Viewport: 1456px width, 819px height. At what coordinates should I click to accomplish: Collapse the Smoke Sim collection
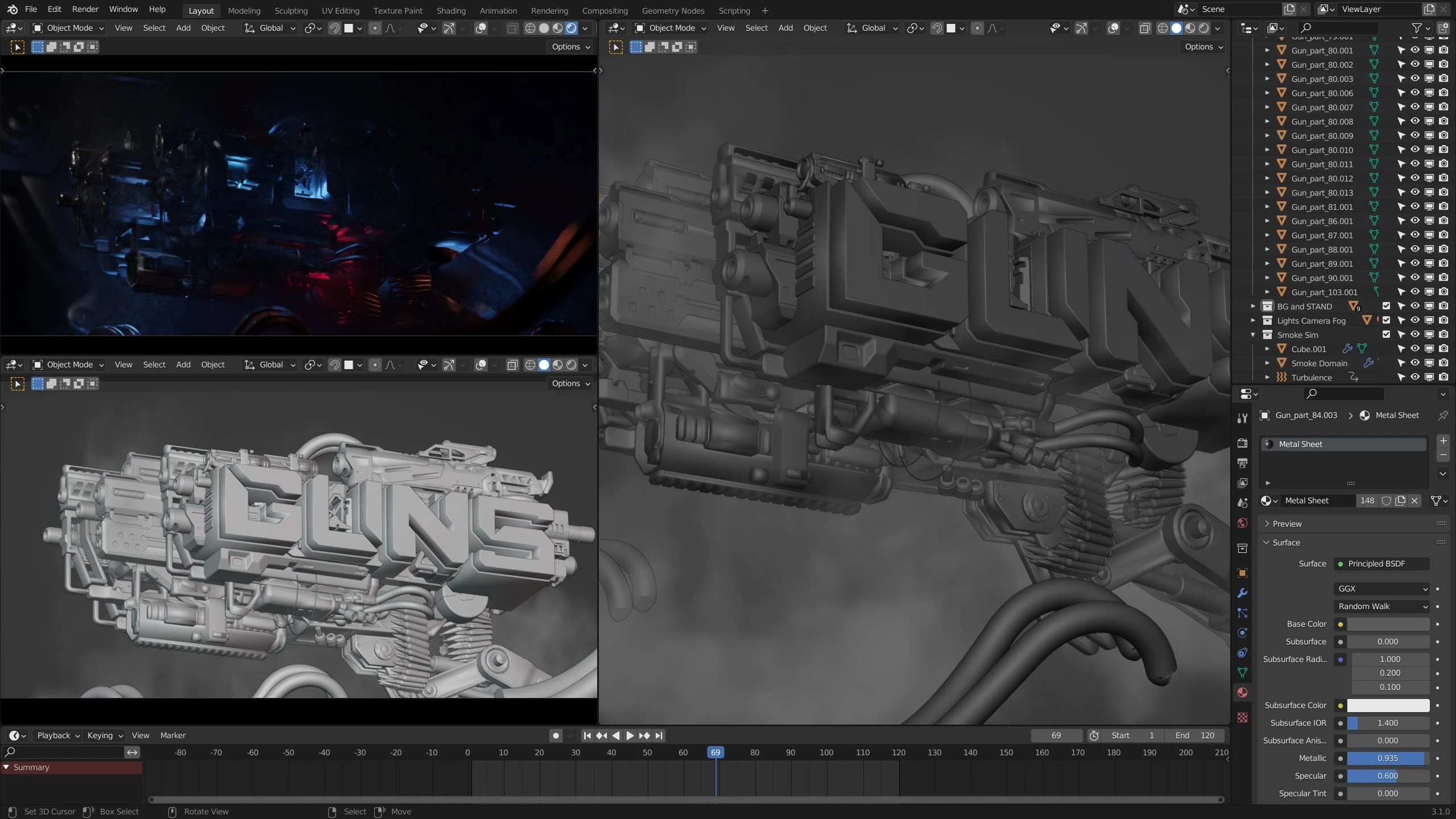[x=1254, y=335]
